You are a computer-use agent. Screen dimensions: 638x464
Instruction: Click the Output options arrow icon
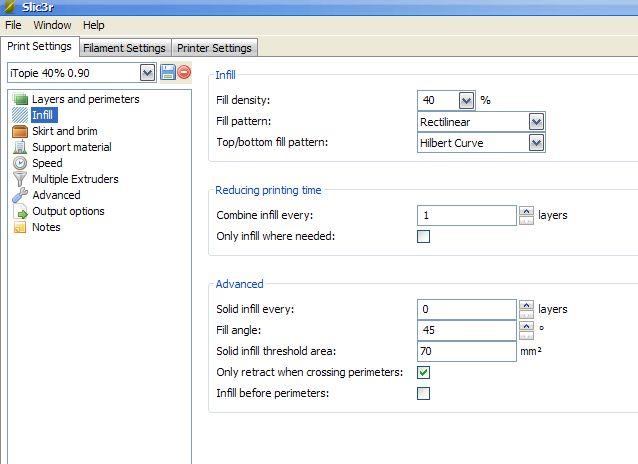pyautogui.click(x=21, y=211)
